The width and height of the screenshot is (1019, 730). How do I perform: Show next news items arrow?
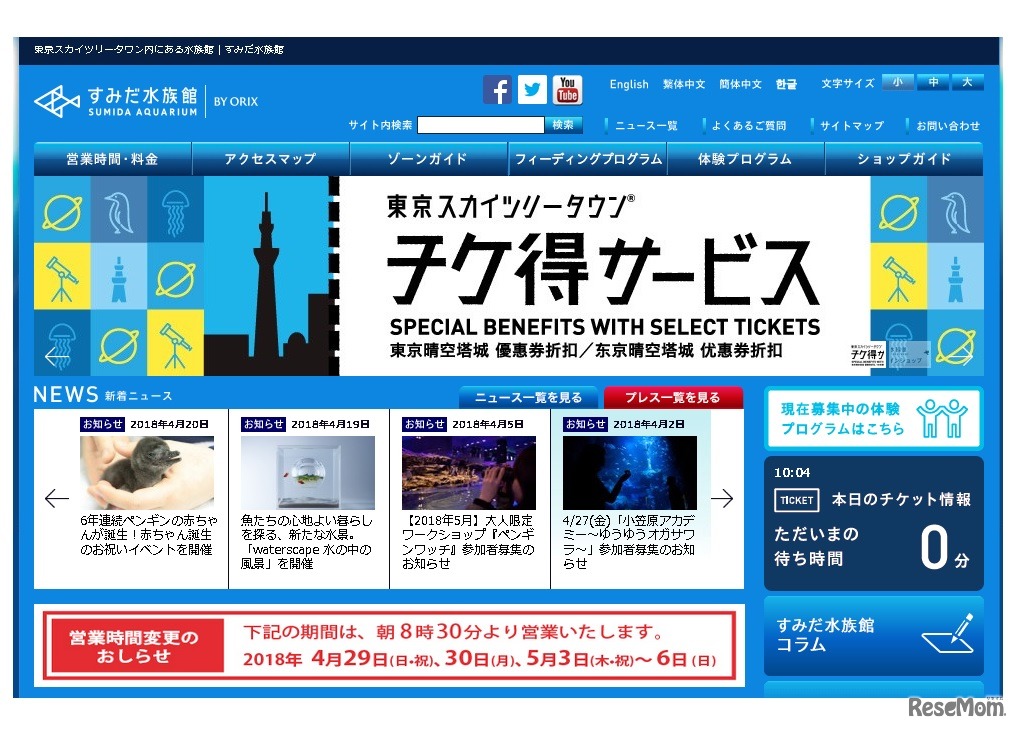pyautogui.click(x=721, y=498)
